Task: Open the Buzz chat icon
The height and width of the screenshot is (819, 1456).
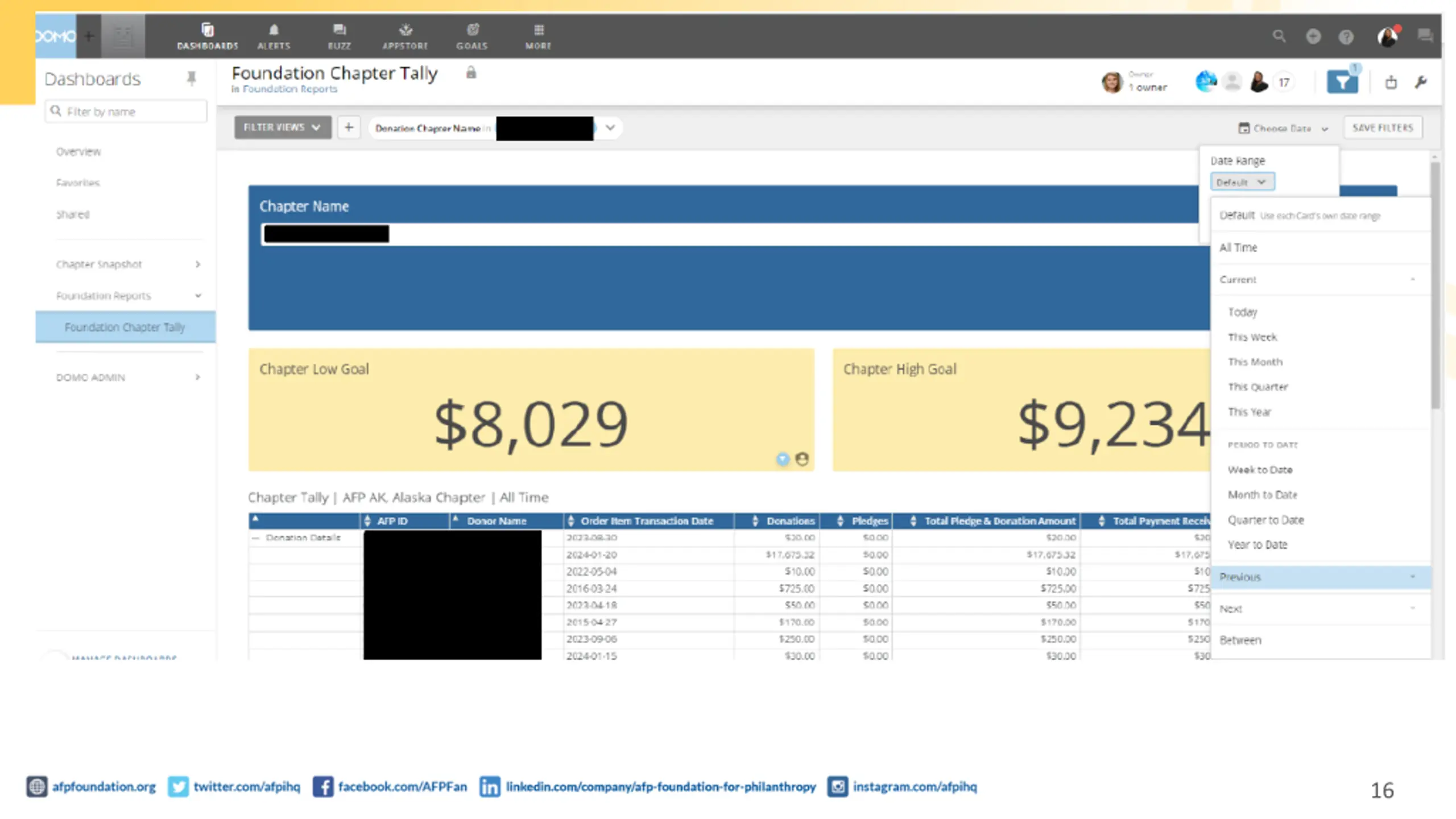Action: [x=339, y=30]
